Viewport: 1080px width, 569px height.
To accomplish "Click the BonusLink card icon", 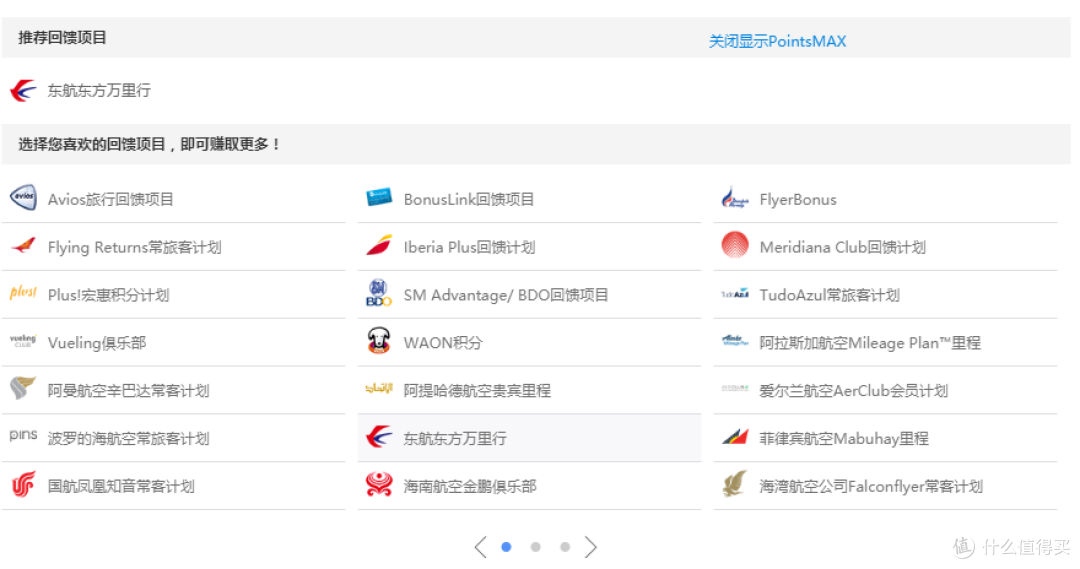I will coord(379,198).
